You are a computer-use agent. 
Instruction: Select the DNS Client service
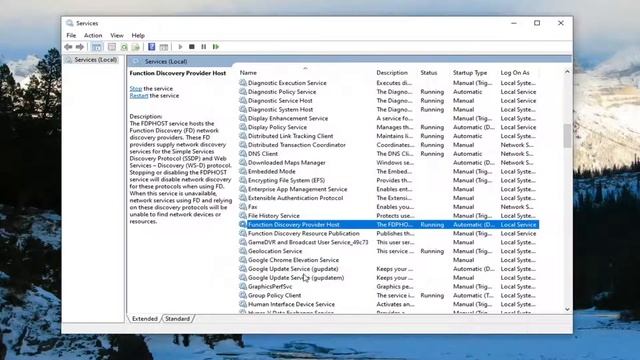[388, 154]
